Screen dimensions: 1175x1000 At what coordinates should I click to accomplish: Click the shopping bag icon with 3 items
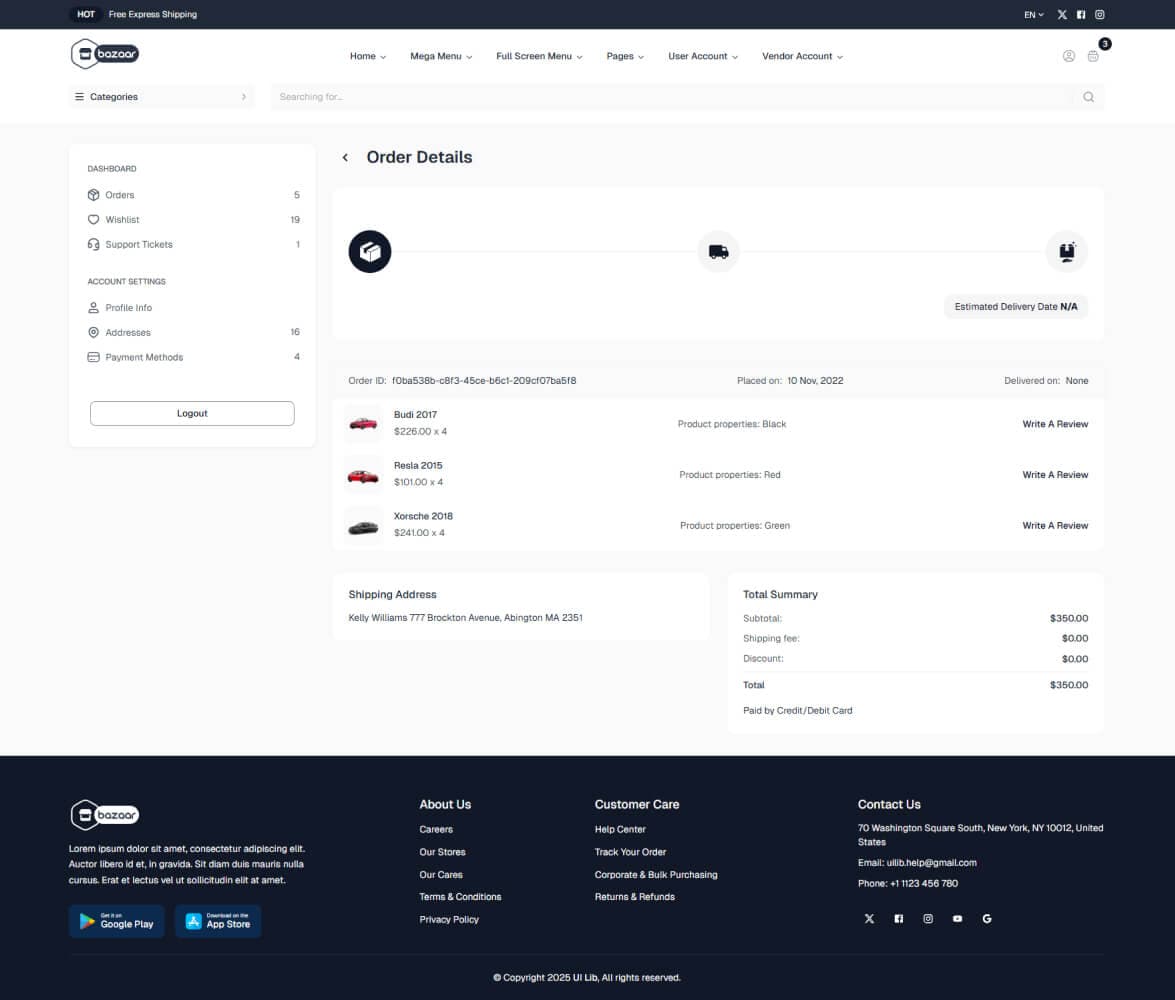1094,56
